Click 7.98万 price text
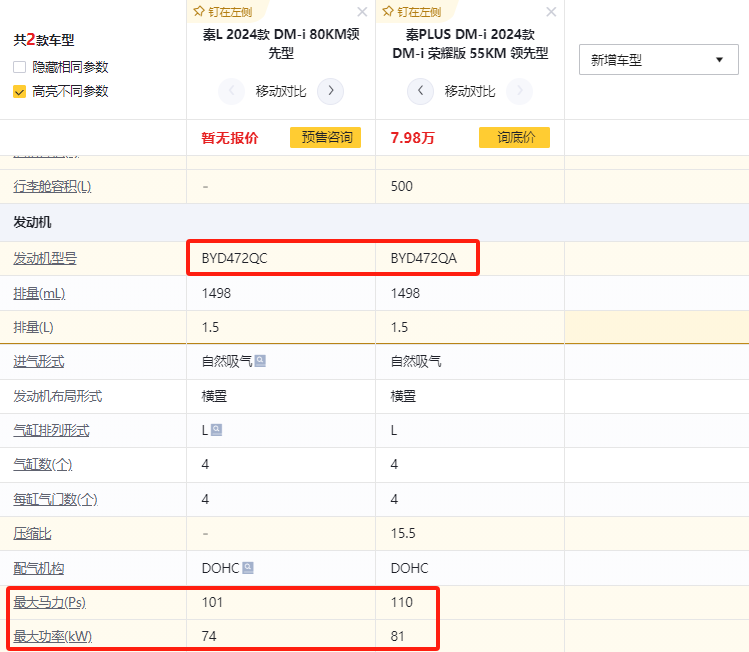 (x=413, y=138)
